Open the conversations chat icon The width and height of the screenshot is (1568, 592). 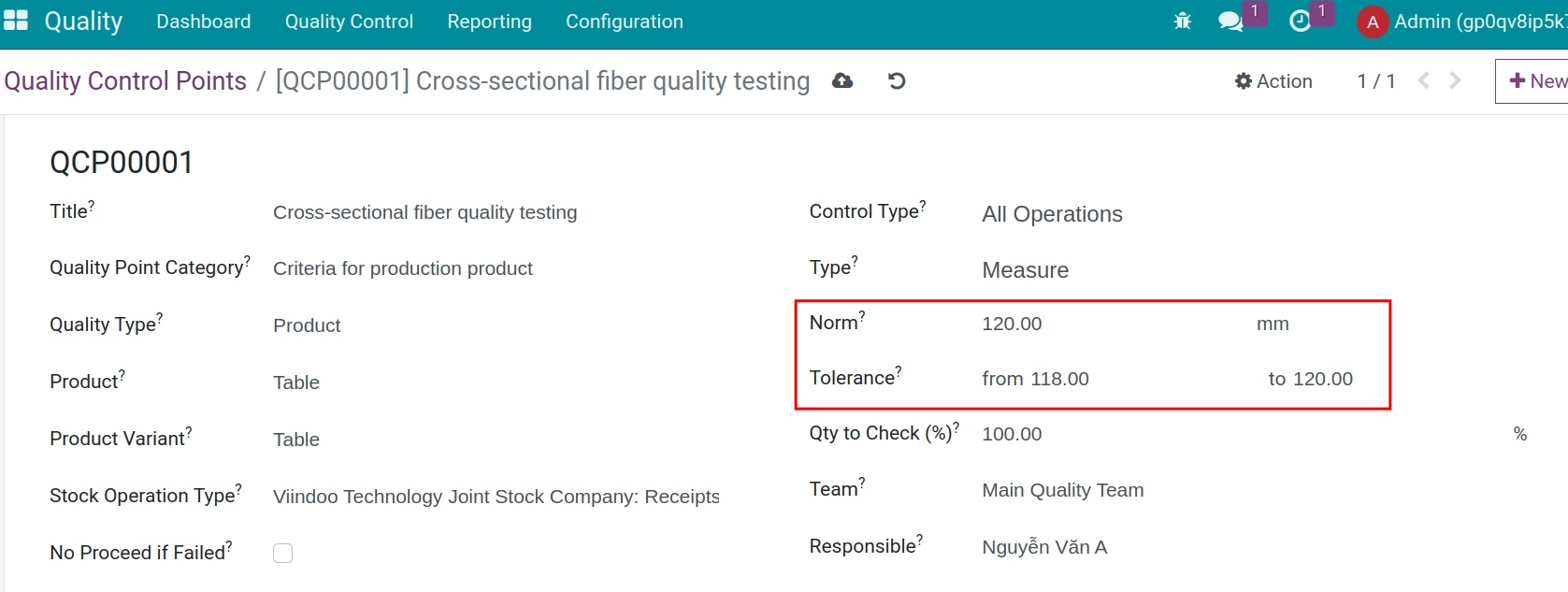[x=1230, y=21]
